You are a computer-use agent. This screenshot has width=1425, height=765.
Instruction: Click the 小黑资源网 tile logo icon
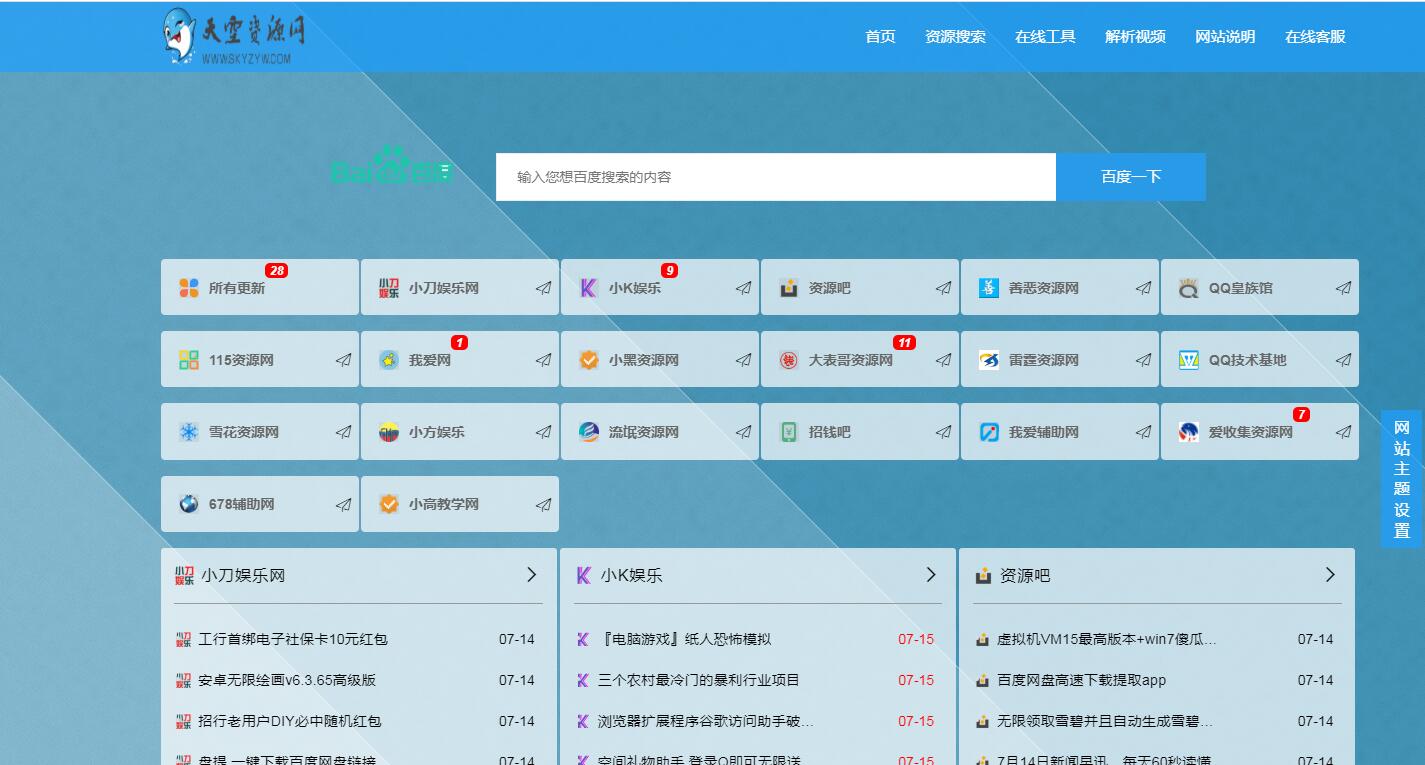(589, 360)
